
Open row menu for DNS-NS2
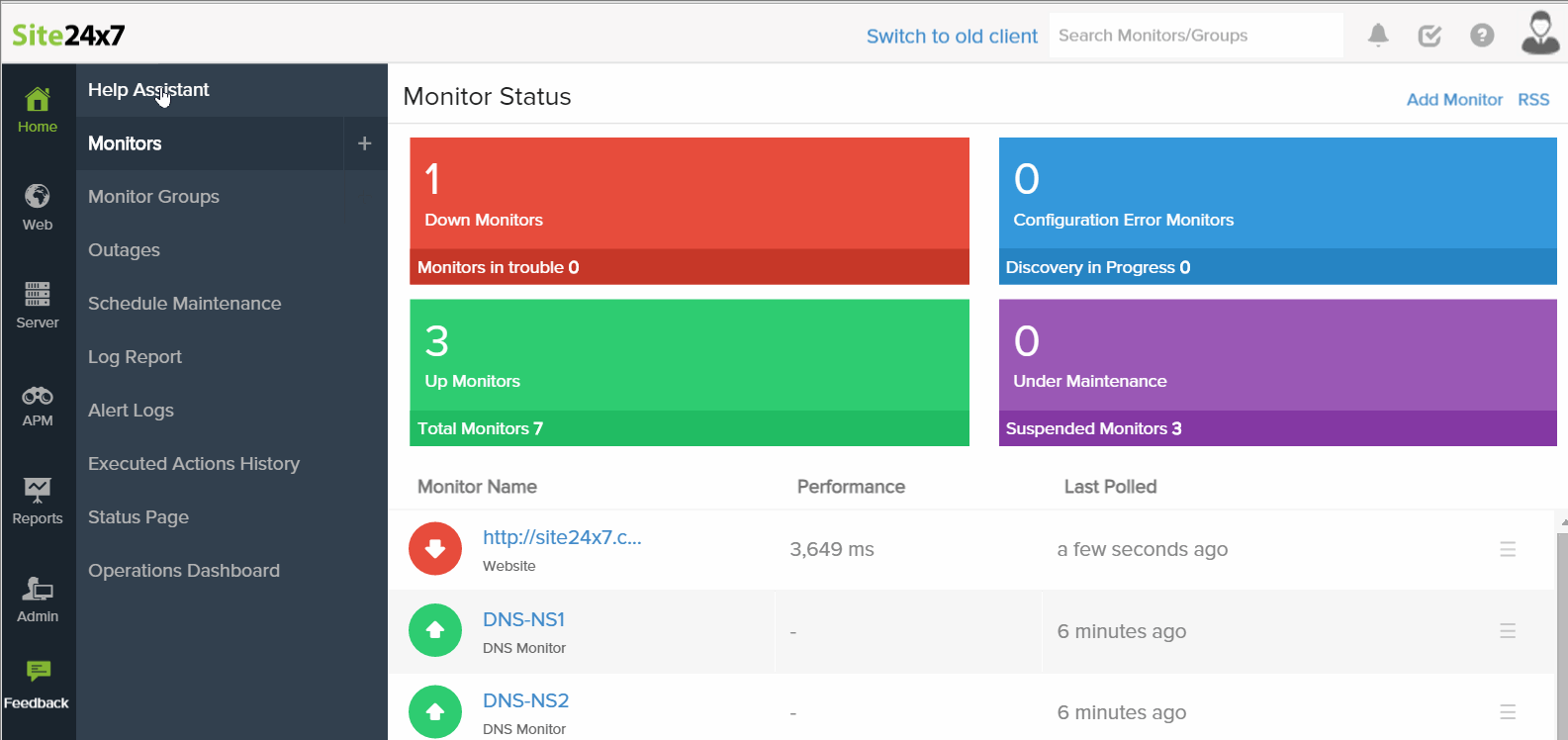coord(1508,711)
